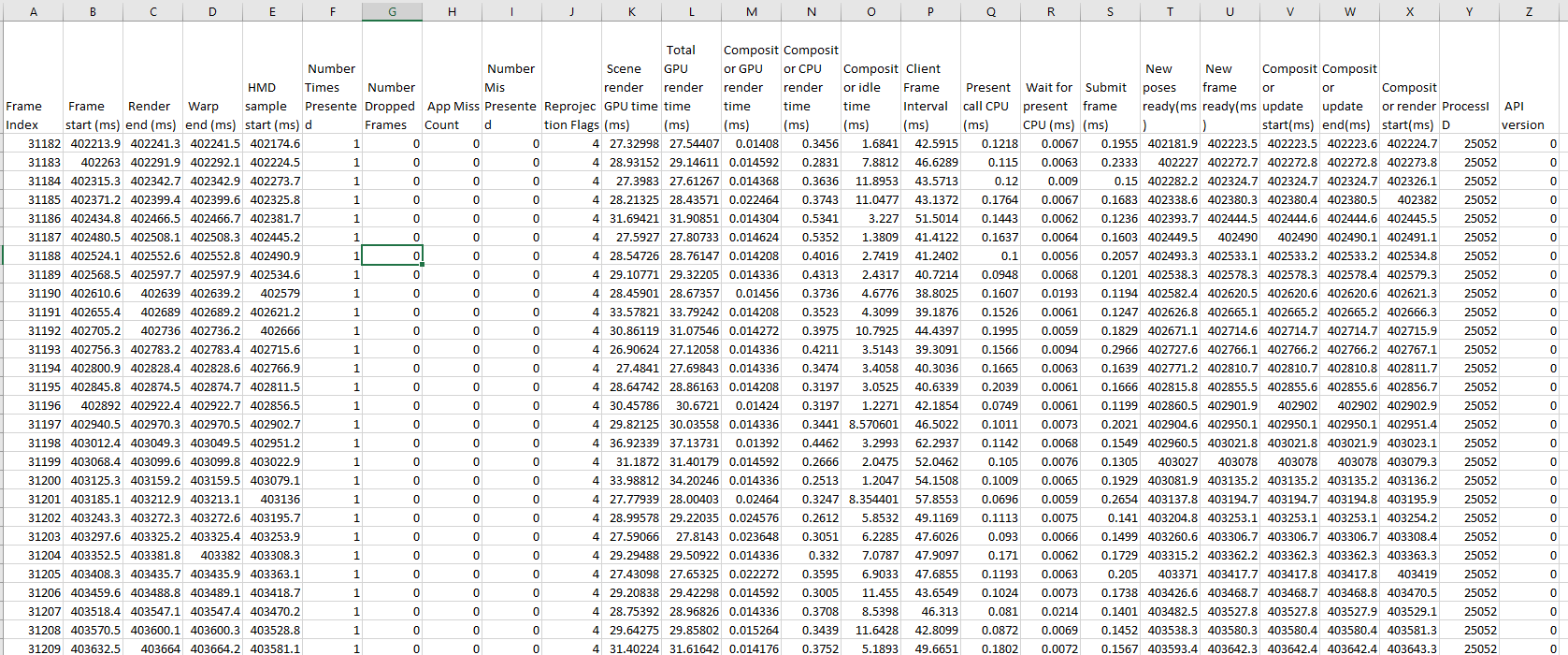Click the Wait for present CPU header
1568x655 pixels.
[x=1050, y=78]
